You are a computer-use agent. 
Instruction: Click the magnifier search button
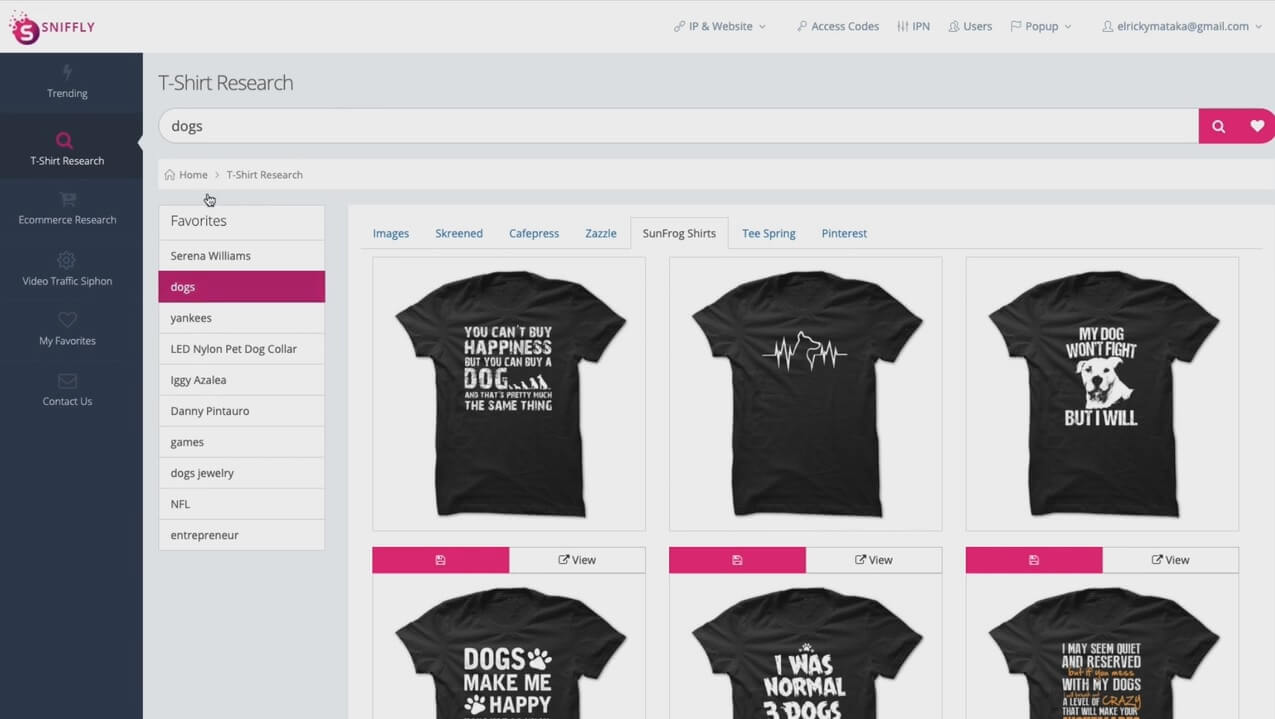1218,126
